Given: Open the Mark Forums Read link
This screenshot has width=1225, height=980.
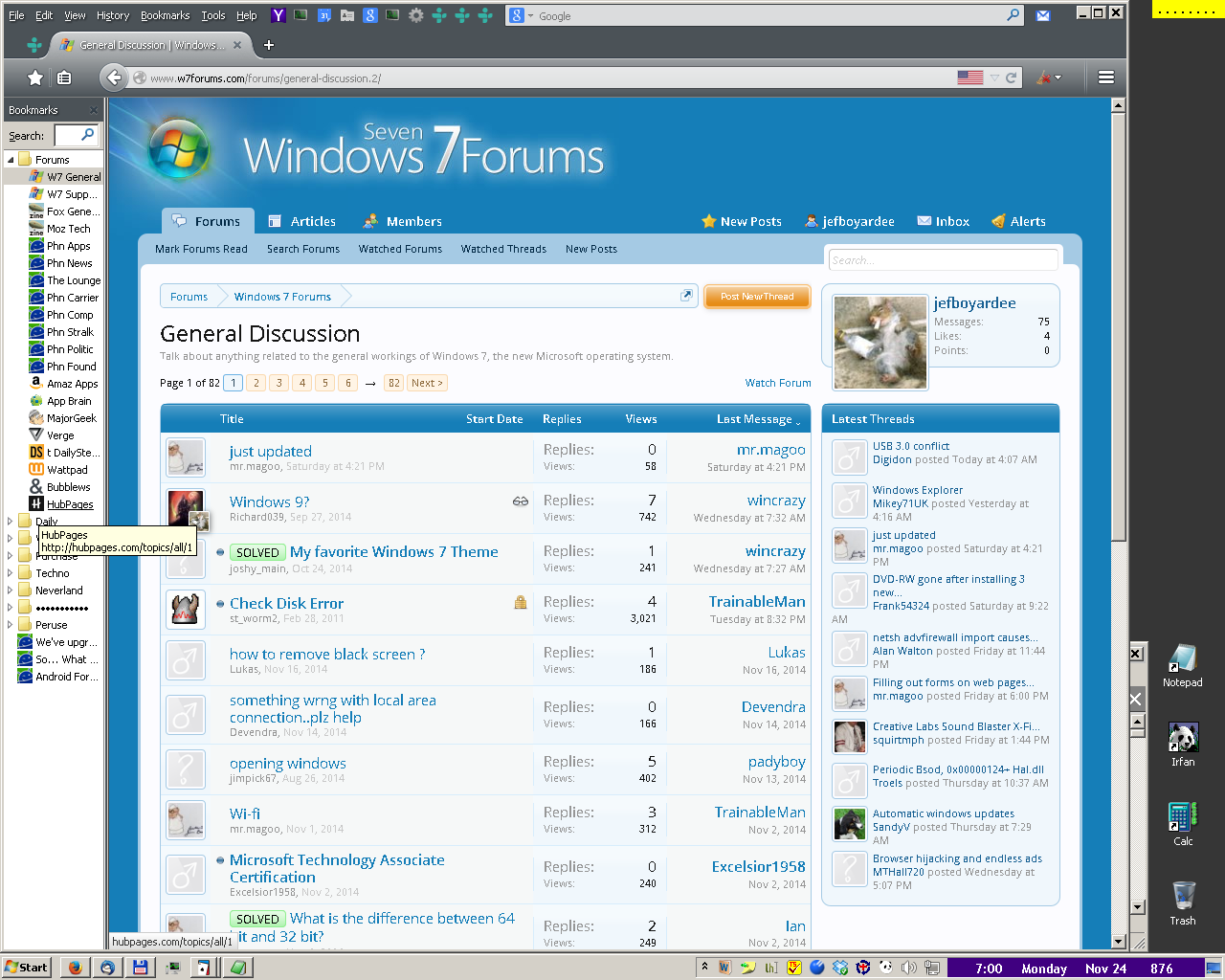Looking at the screenshot, I should [201, 249].
